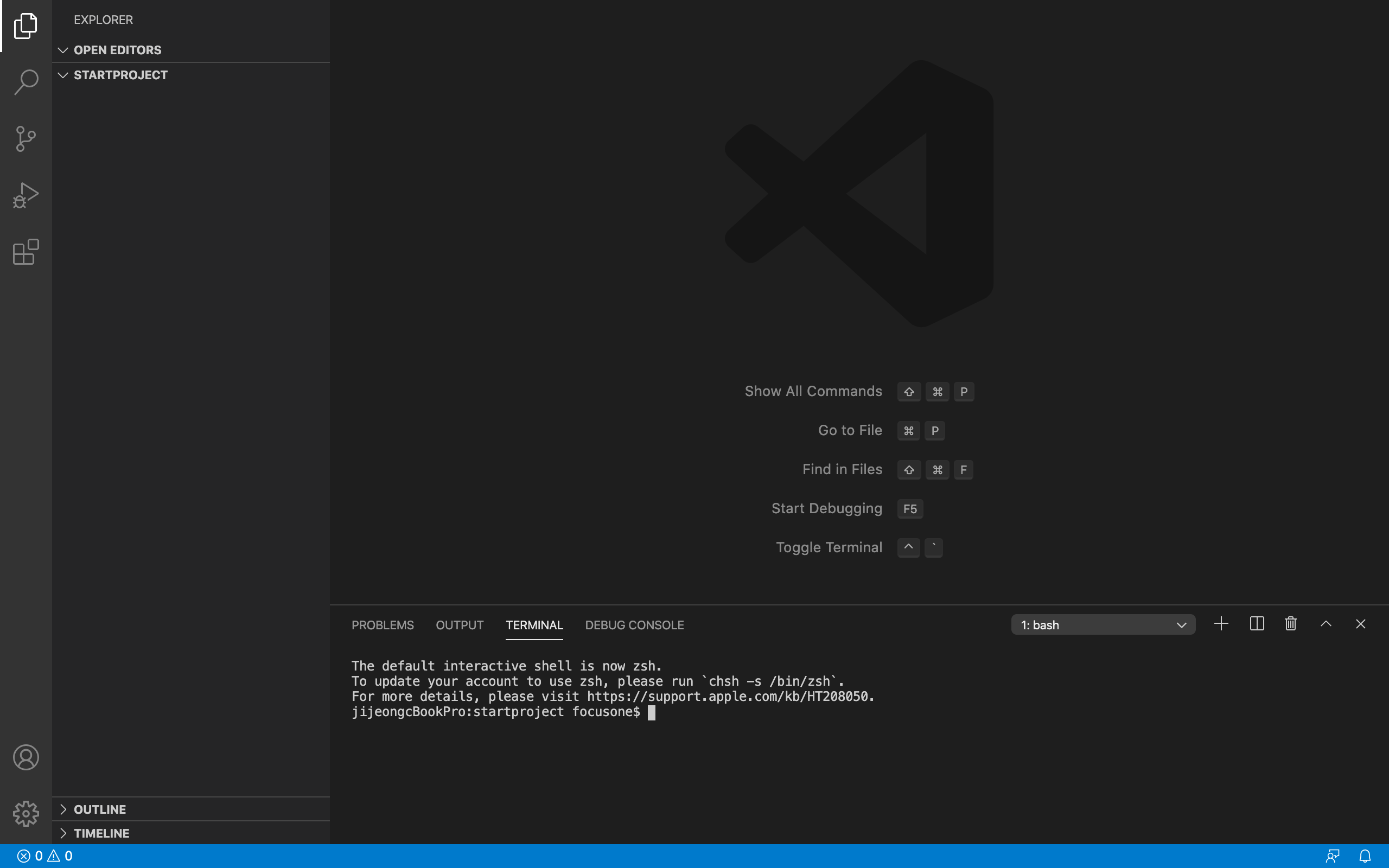Click the feedback icon in status bar
The image size is (1389, 868).
(1333, 856)
